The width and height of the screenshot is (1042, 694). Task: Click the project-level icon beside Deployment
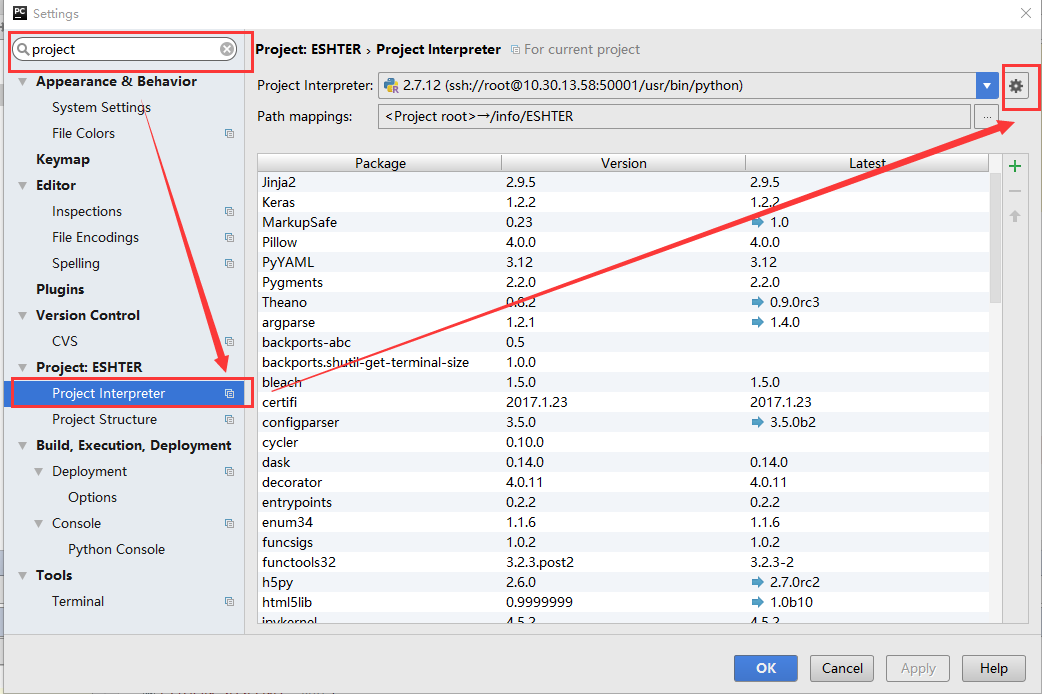[229, 471]
